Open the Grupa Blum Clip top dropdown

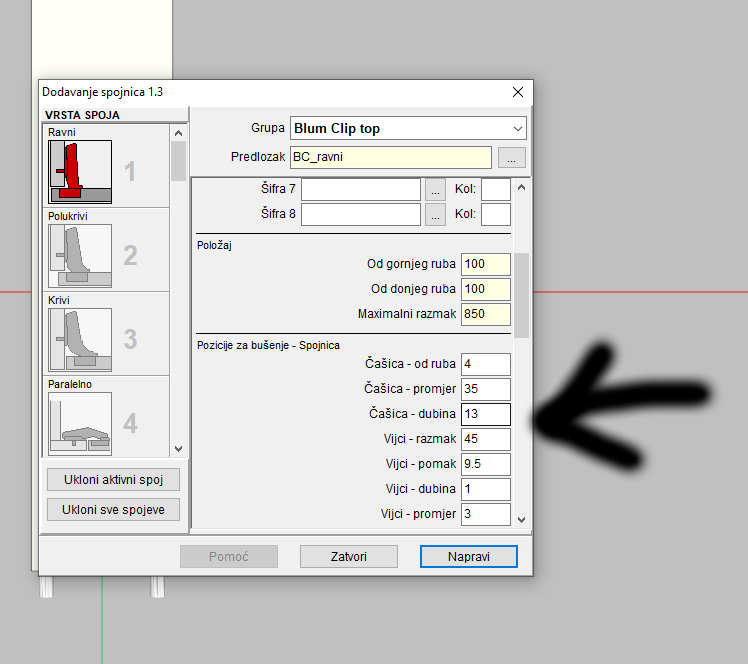coord(407,128)
